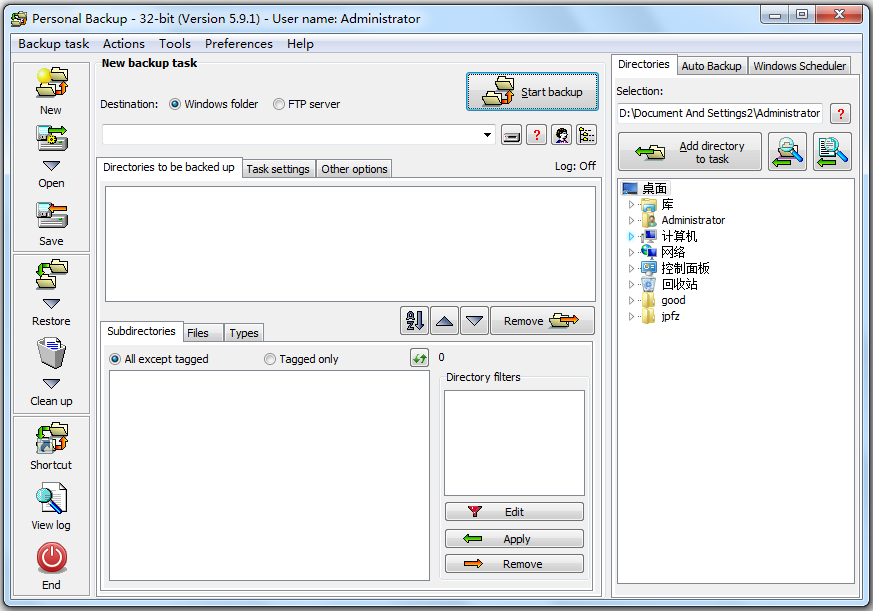Screen dimensions: 873x611
Task: Click Apply directory filter button
Action: pyautogui.click(x=514, y=539)
